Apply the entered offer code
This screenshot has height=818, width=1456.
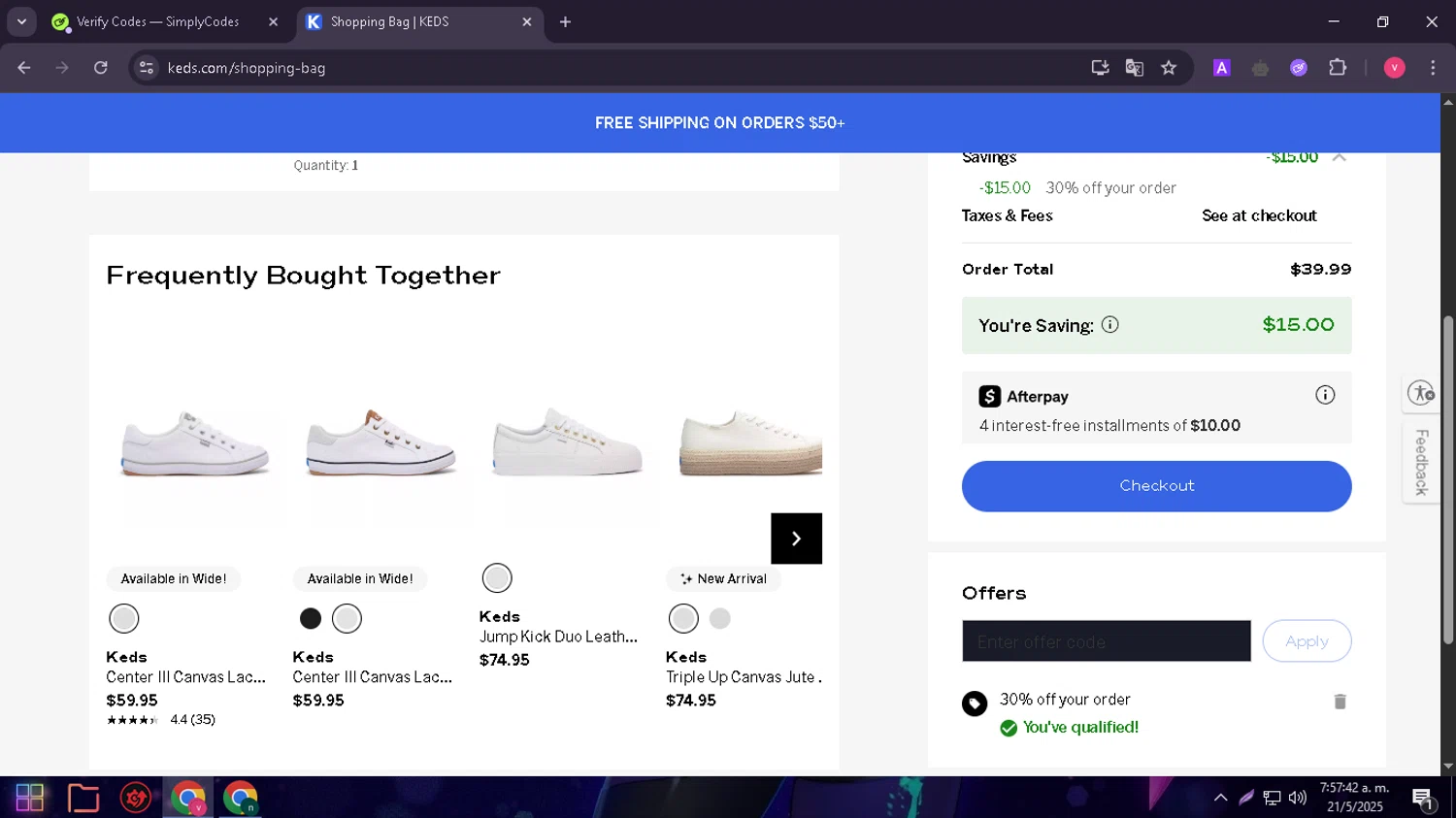[x=1307, y=641]
